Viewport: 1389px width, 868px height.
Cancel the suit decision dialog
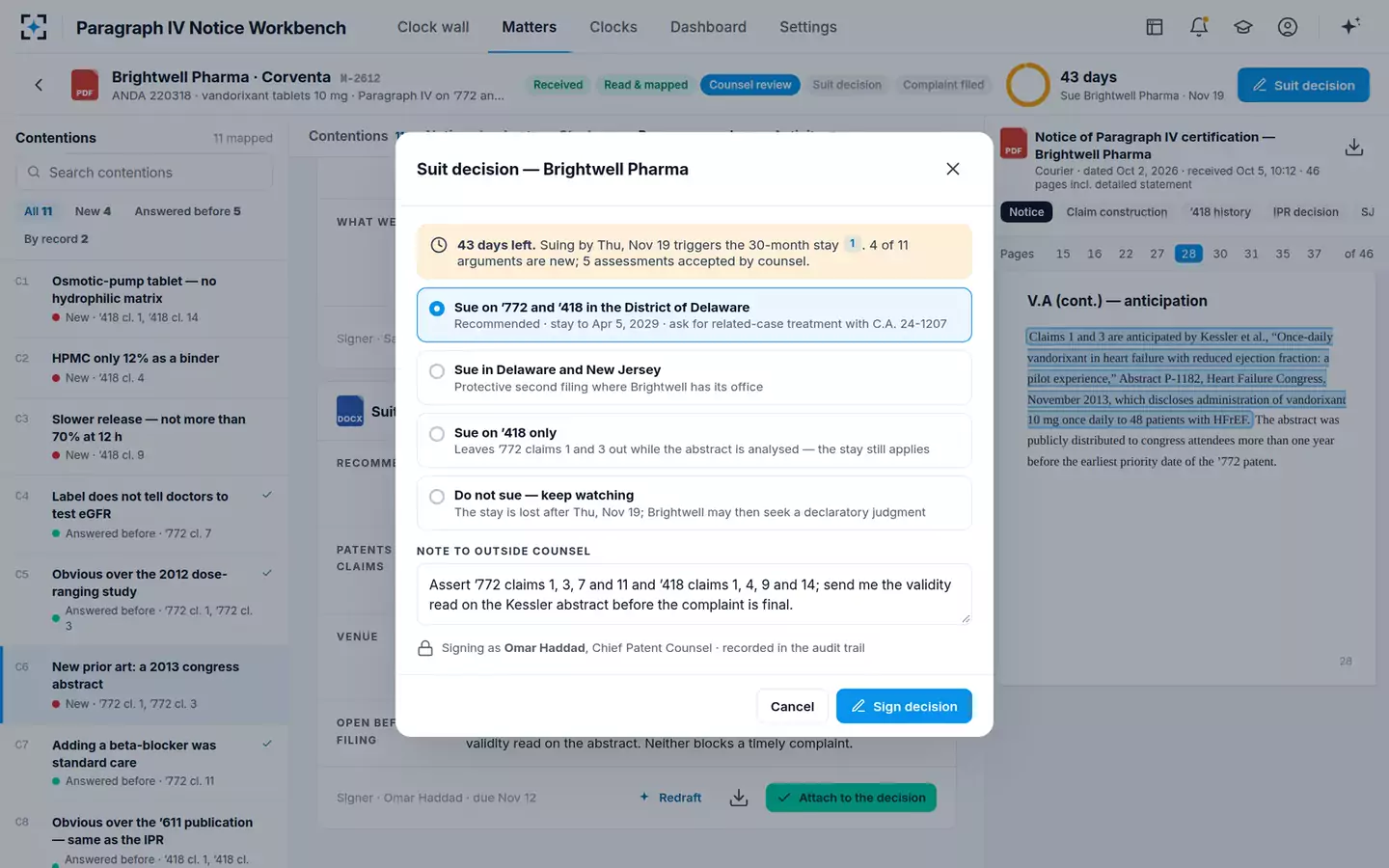(792, 706)
